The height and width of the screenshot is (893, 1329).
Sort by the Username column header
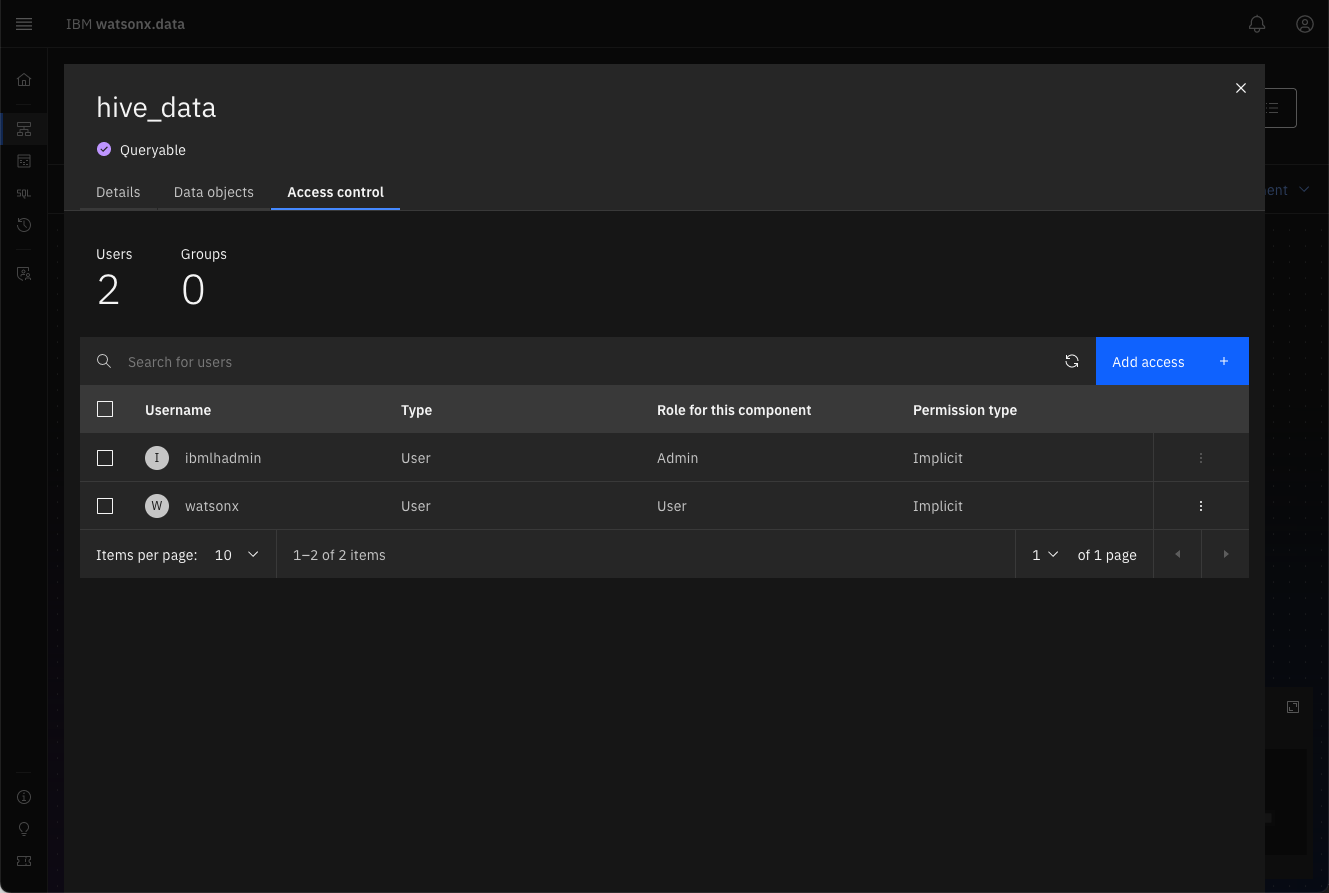178,410
